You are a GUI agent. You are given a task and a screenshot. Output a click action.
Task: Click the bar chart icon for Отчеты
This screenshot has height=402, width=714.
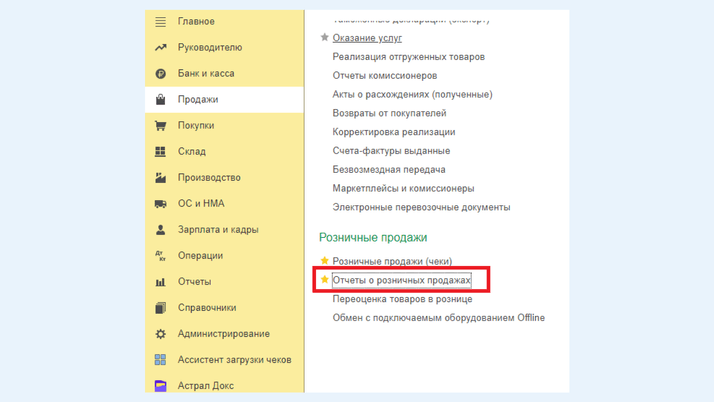(x=160, y=282)
